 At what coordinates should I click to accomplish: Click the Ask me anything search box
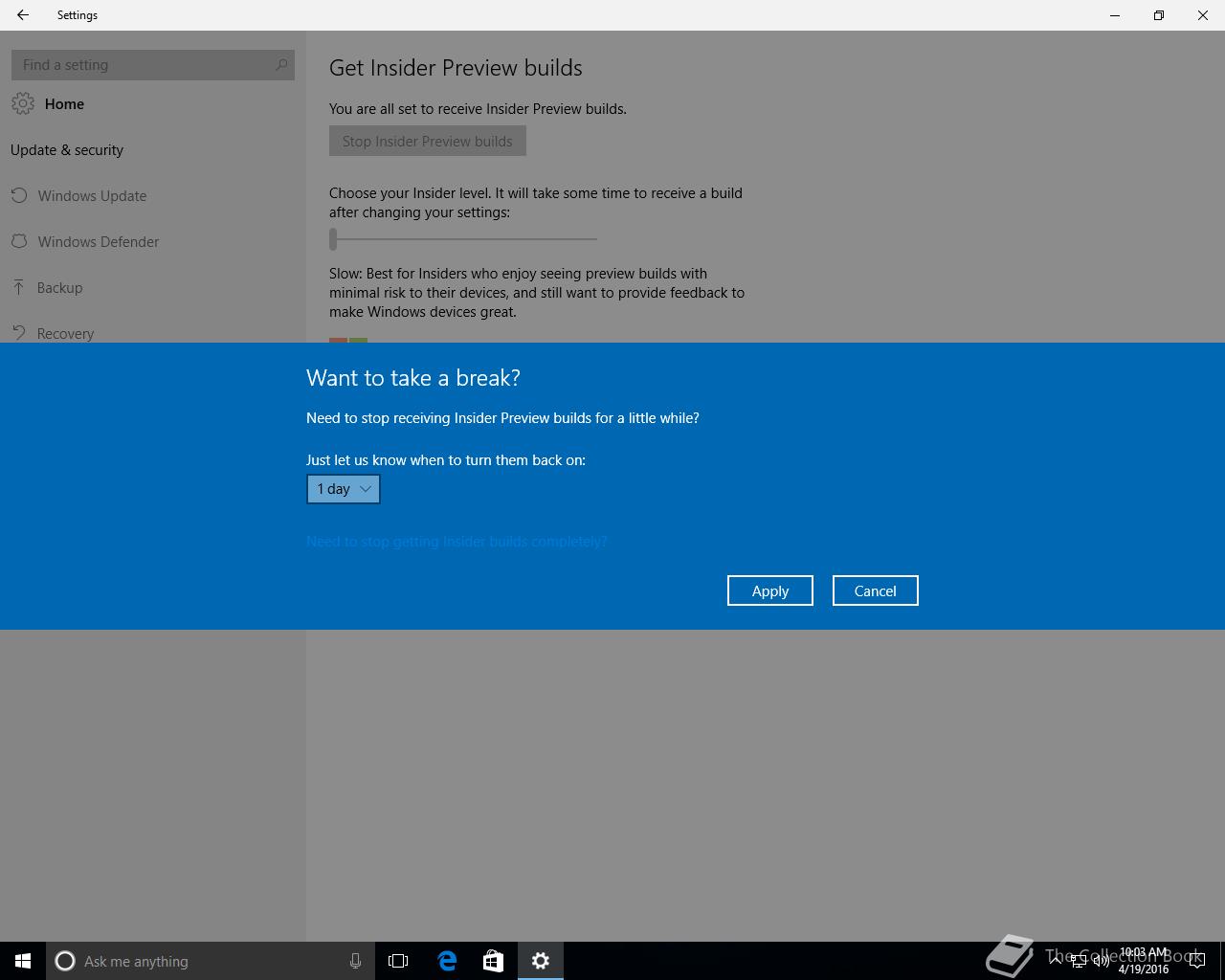tap(211, 961)
